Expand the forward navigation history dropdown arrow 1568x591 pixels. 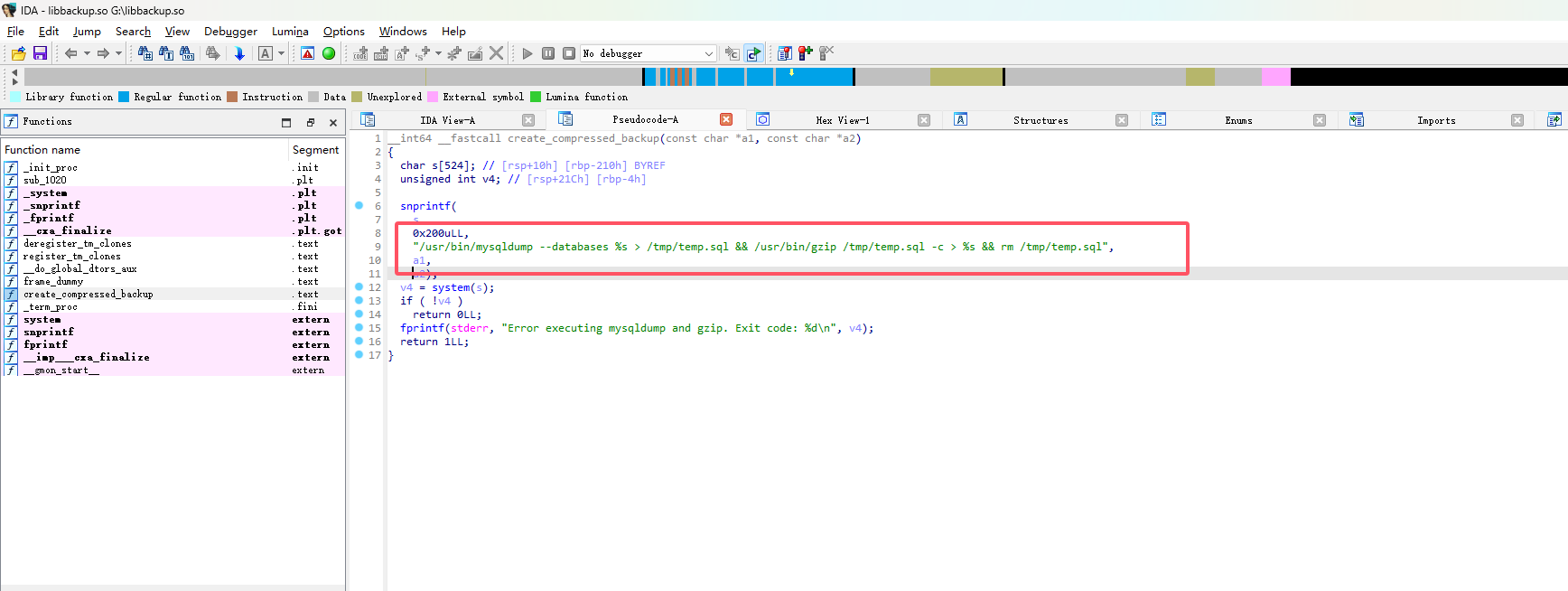coord(118,54)
